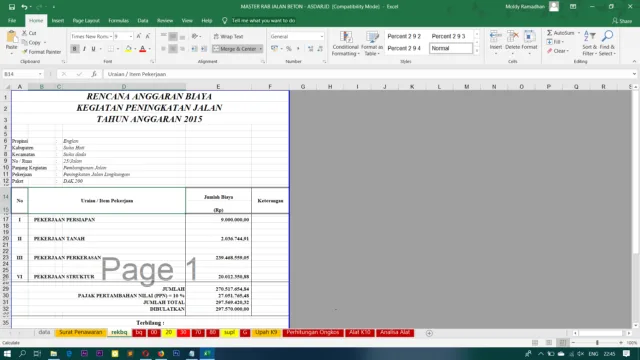Click the Insert Function fx icon
640x360 pixels.
94,74
